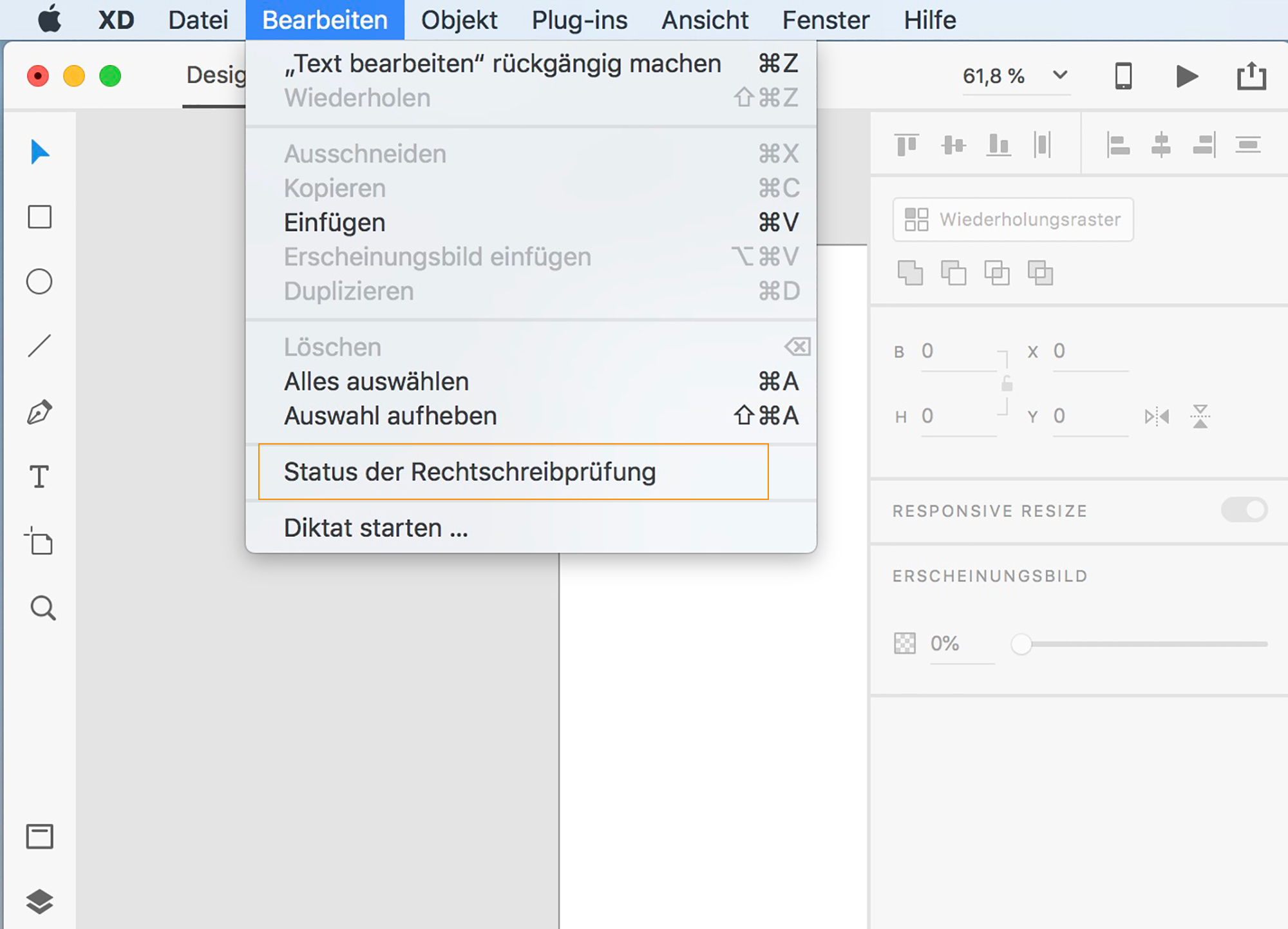Toggle the Responsive Resize switch

[1244, 510]
